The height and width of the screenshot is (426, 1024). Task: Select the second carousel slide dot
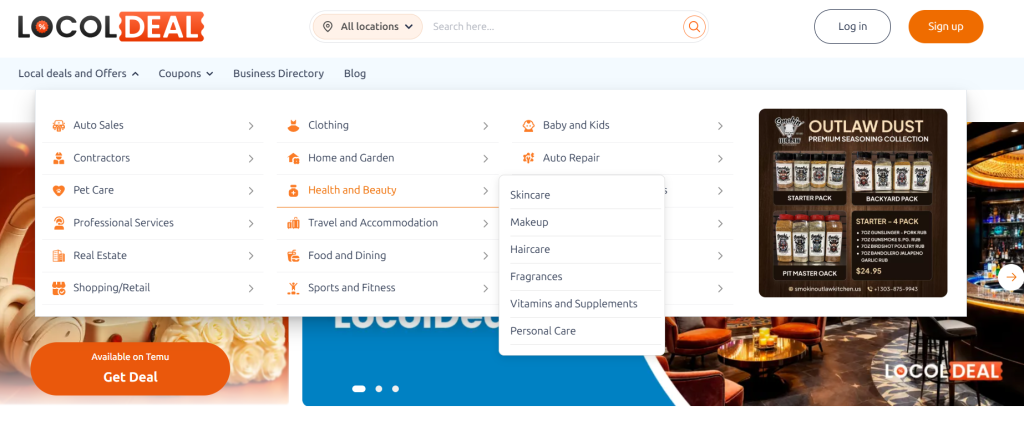pyautogui.click(x=379, y=388)
